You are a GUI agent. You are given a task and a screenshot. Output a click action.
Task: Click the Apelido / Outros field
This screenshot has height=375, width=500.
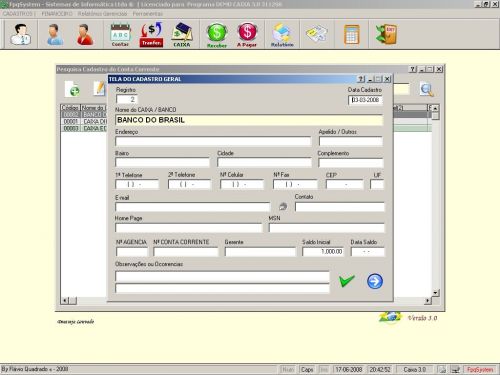[x=351, y=141]
